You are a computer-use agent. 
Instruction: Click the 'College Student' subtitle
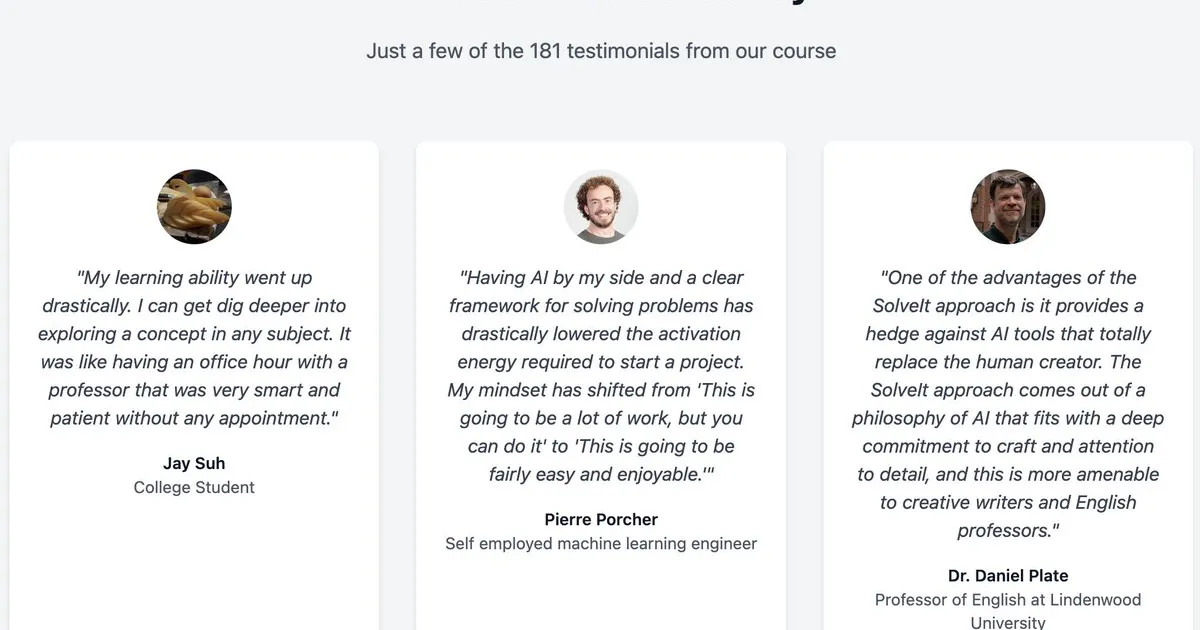(194, 487)
